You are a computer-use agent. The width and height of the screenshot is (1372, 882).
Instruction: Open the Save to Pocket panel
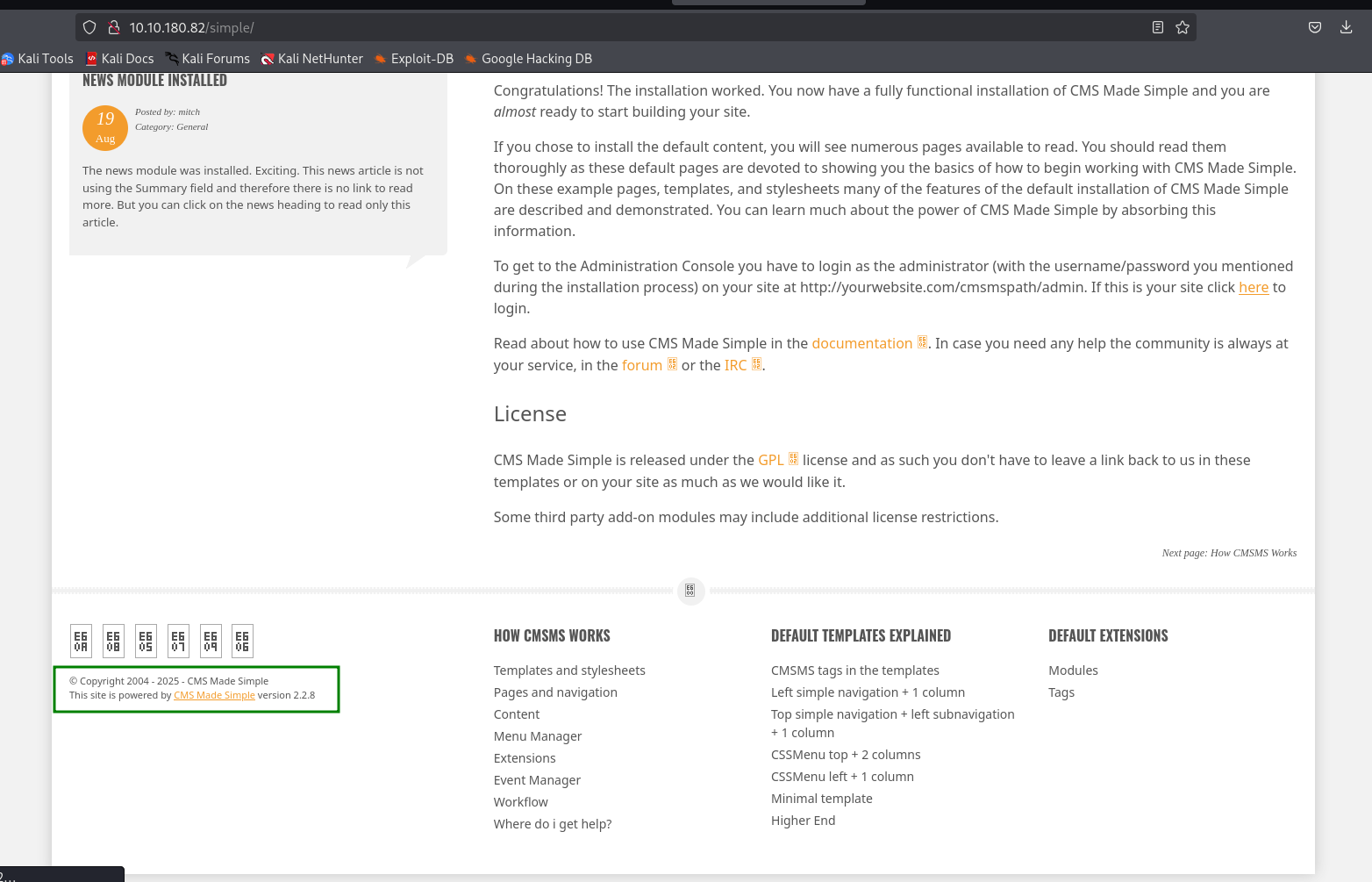point(1314,27)
